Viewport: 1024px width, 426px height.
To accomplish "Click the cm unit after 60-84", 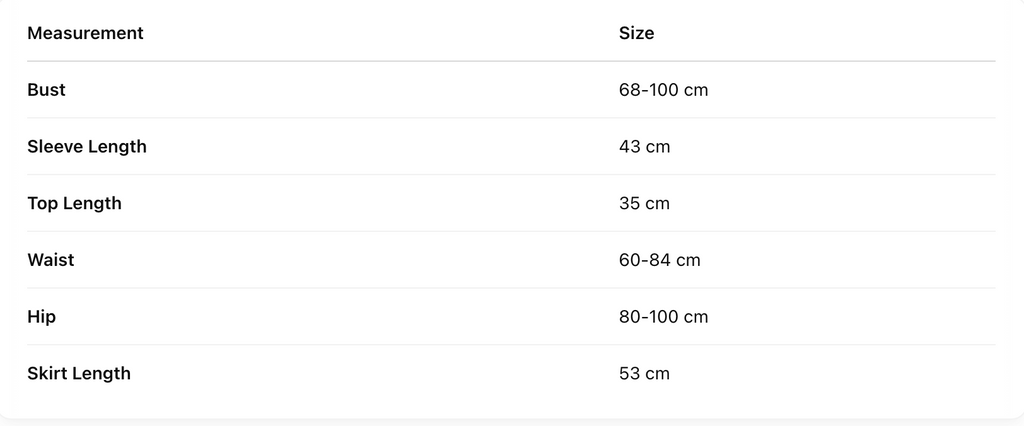I will tap(688, 261).
